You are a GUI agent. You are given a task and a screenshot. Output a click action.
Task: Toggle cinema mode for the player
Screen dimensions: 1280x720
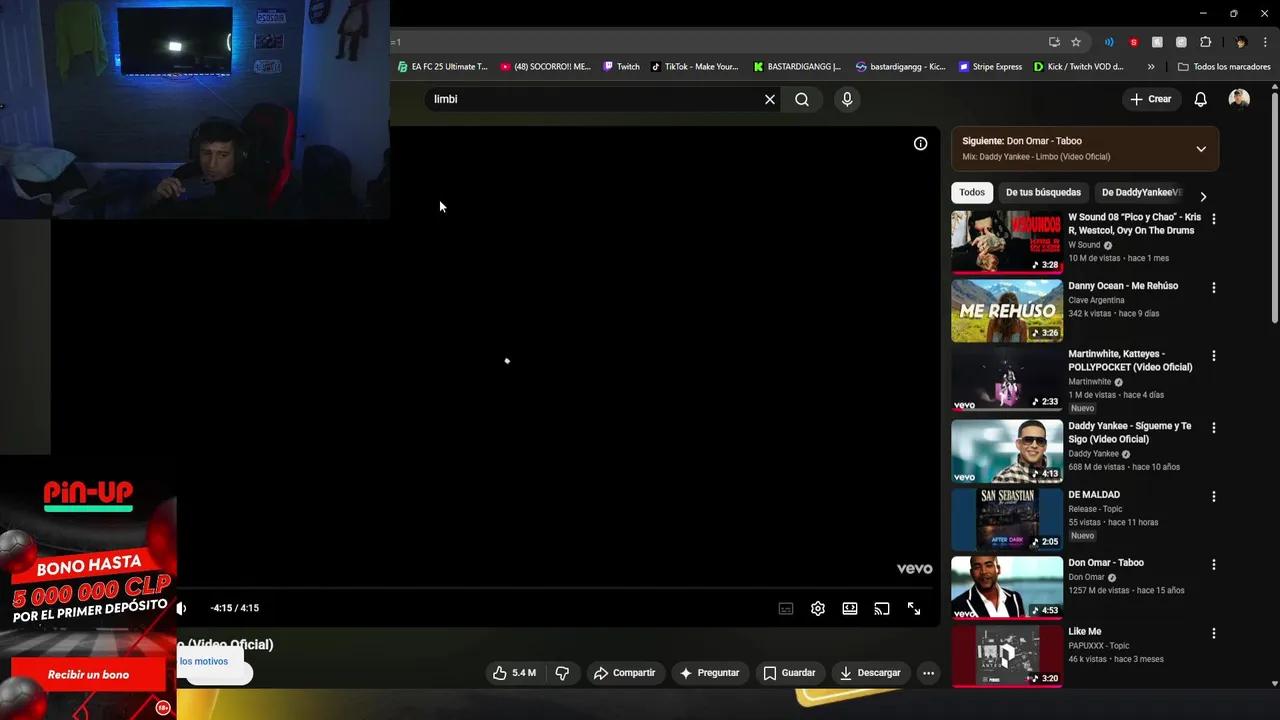tap(849, 608)
